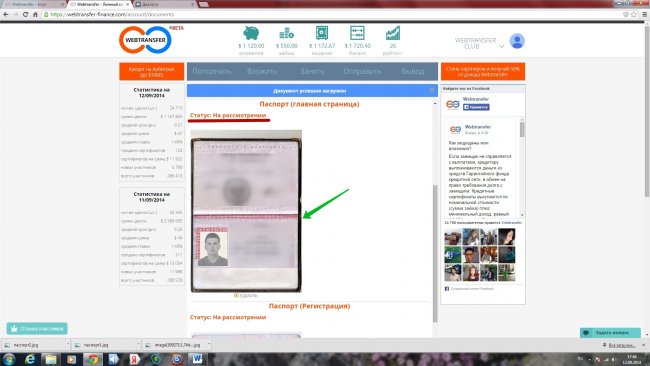650x366 pixels.
Task: Click the Ask a question chat button
Action: (x=610, y=332)
